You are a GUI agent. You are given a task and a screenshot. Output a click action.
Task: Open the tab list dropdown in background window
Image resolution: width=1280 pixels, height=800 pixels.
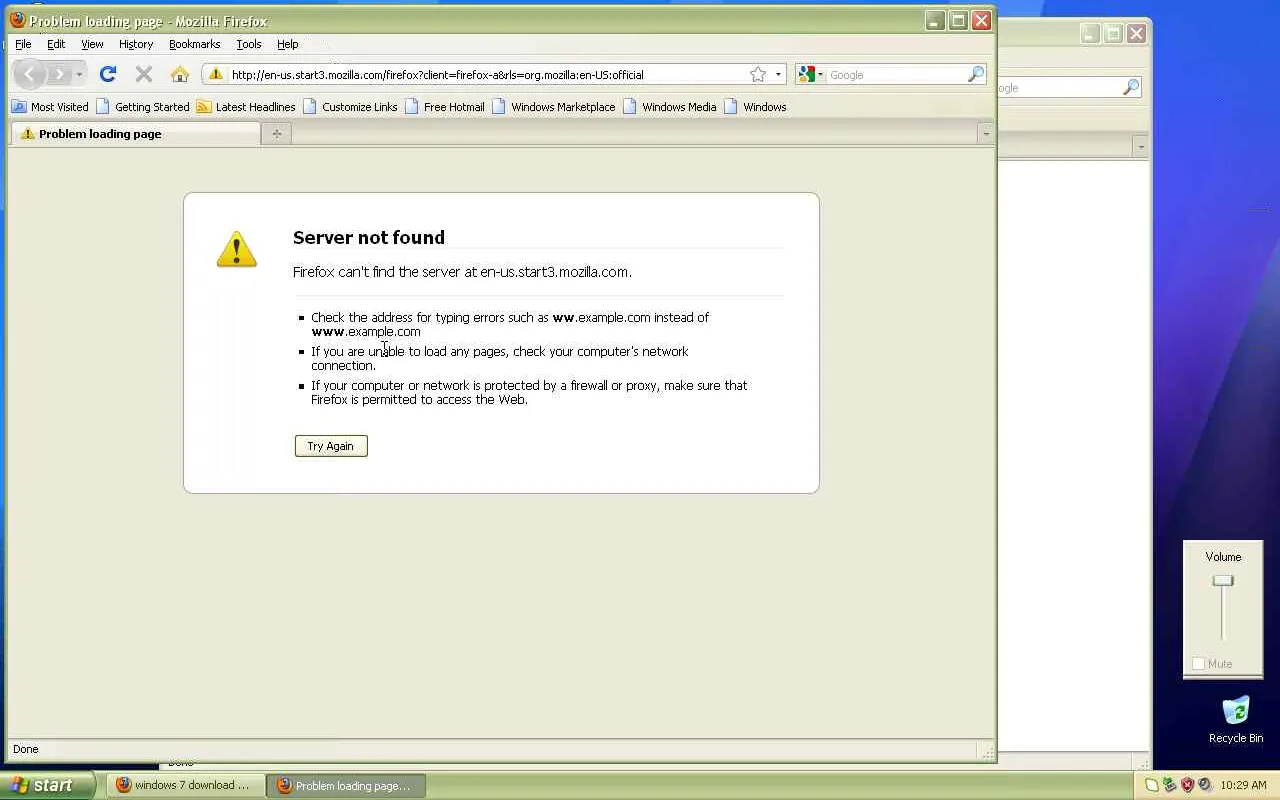(1140, 147)
